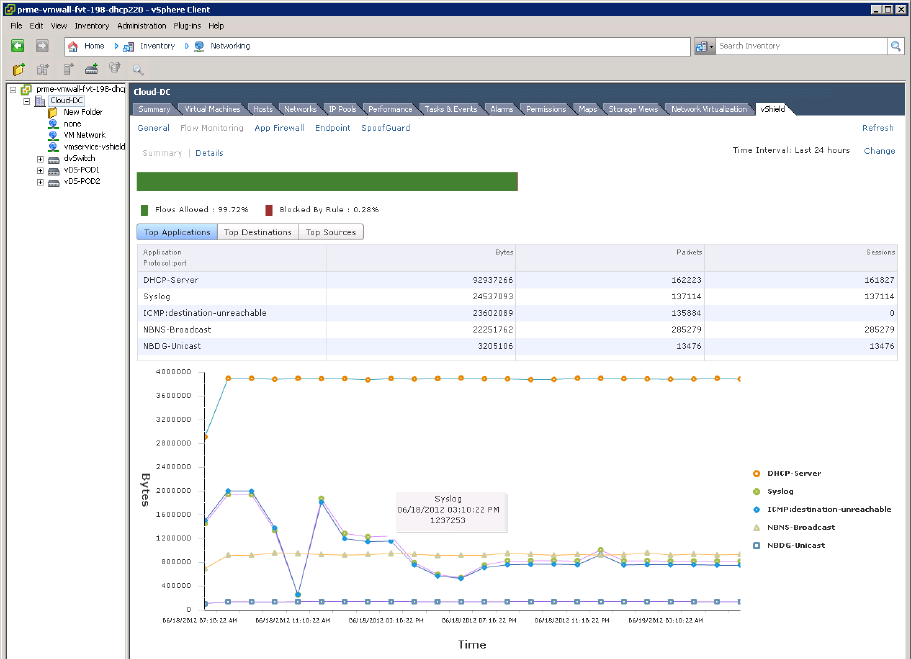Collapse the Cloud-DC datacenter node
The height and width of the screenshot is (659, 911).
tap(26, 101)
